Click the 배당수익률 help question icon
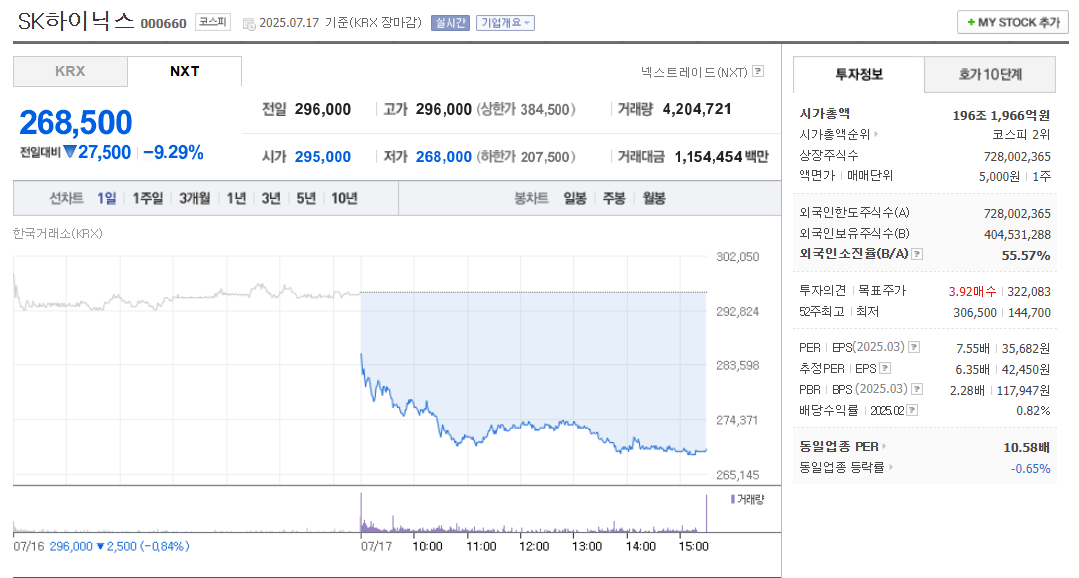Image resolution: width=1079 pixels, height=578 pixels. pos(912,410)
